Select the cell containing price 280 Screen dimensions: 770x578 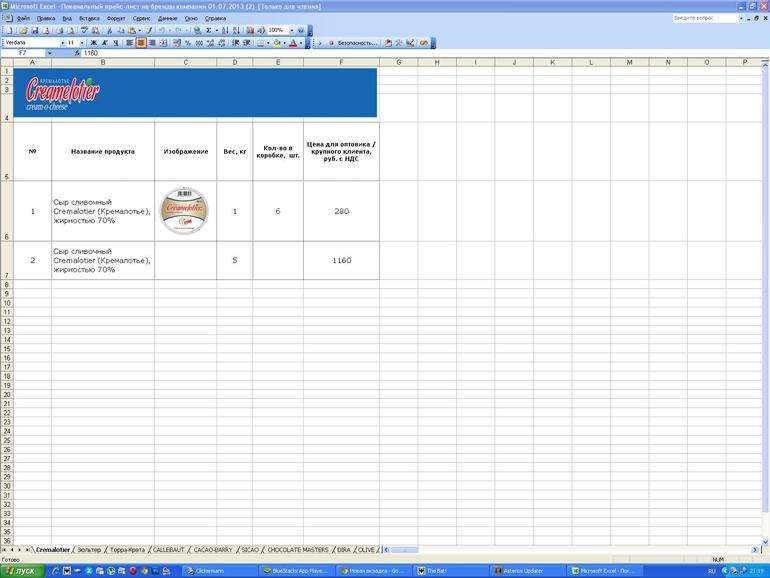pos(341,211)
